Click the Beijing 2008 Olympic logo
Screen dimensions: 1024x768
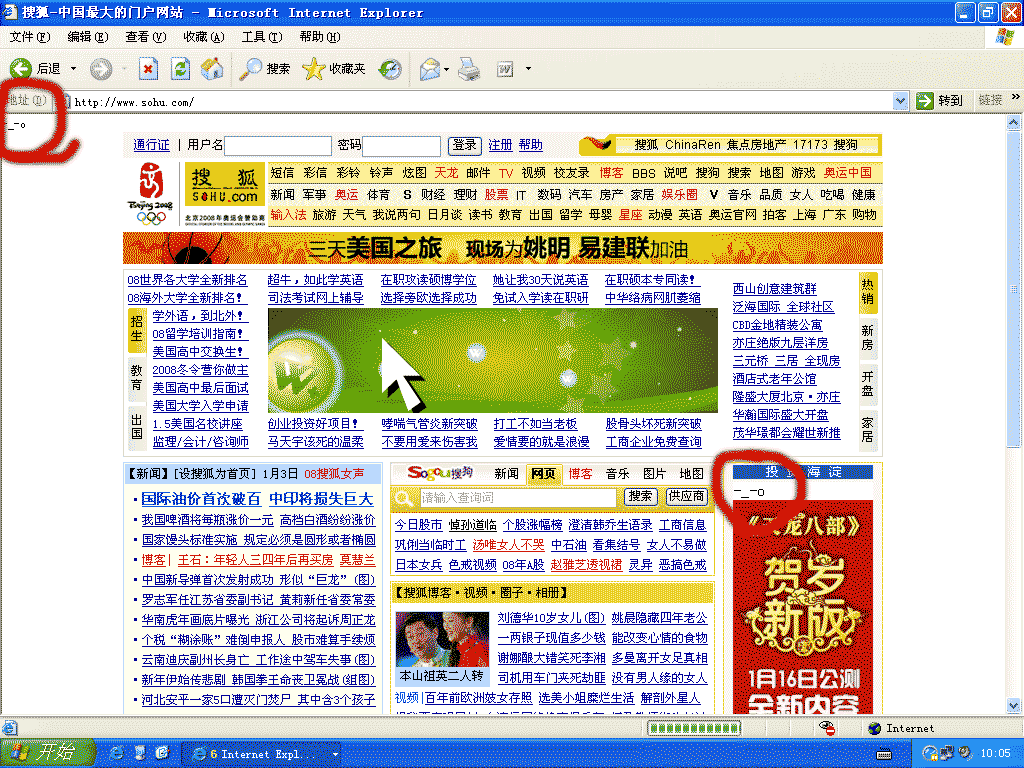(151, 193)
